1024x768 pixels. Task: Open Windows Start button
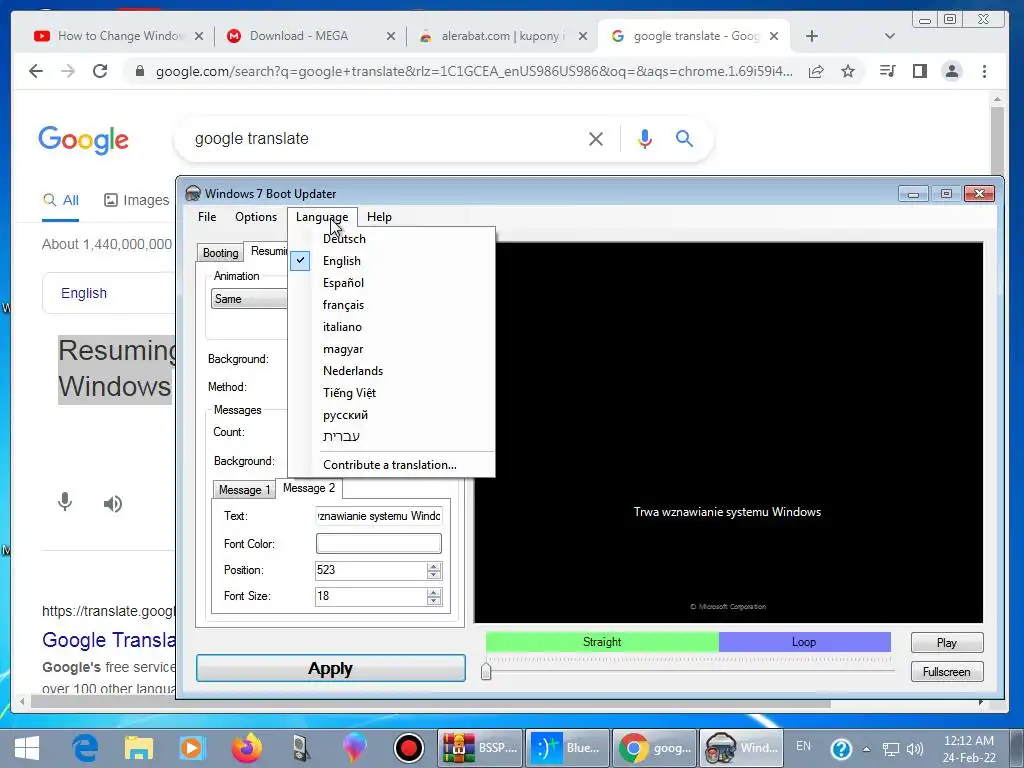tap(27, 748)
